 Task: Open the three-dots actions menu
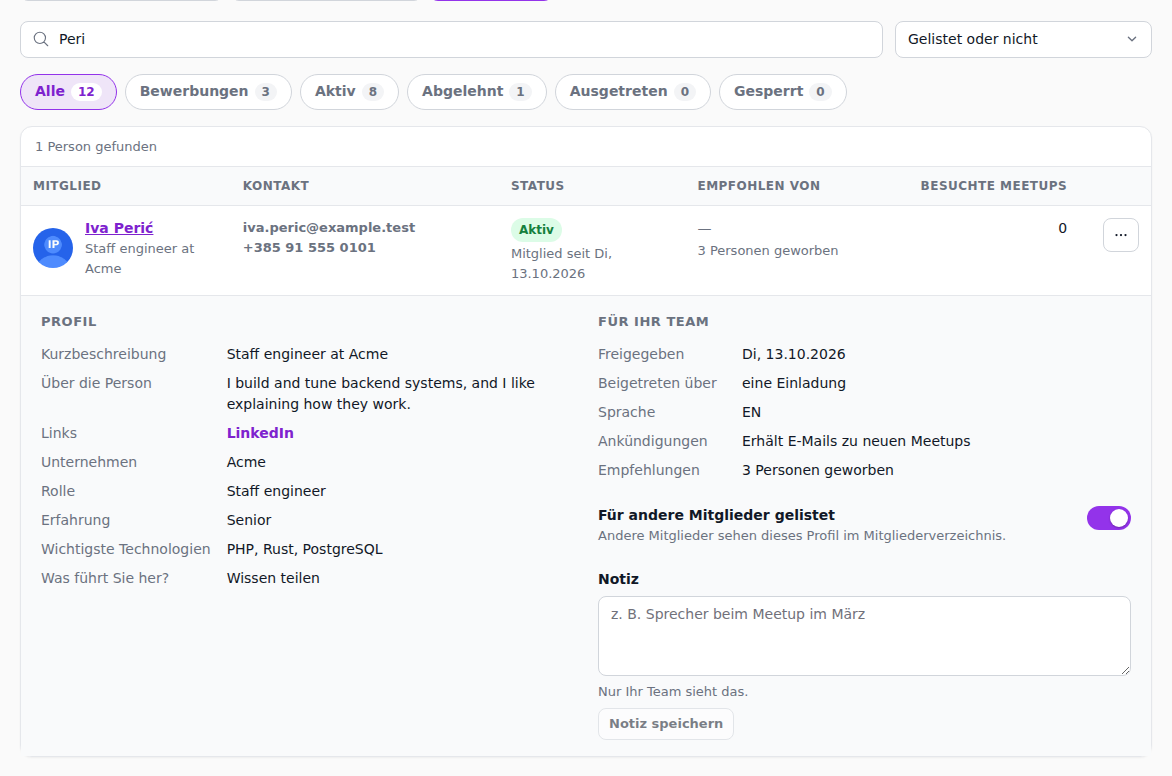click(x=1120, y=235)
